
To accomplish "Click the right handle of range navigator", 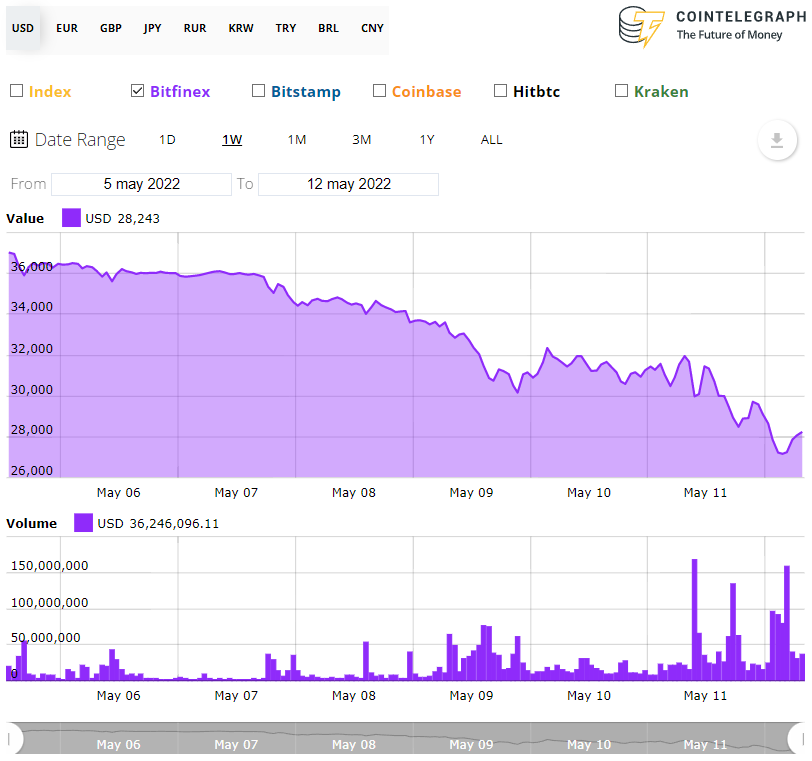I will point(797,739).
